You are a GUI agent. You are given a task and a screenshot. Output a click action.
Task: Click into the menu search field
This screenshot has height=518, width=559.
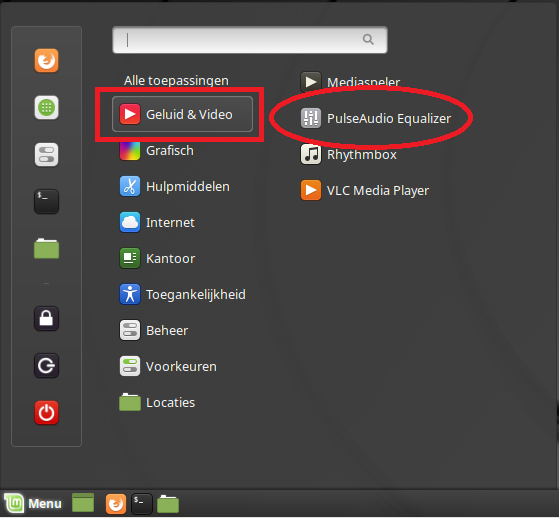coord(250,40)
